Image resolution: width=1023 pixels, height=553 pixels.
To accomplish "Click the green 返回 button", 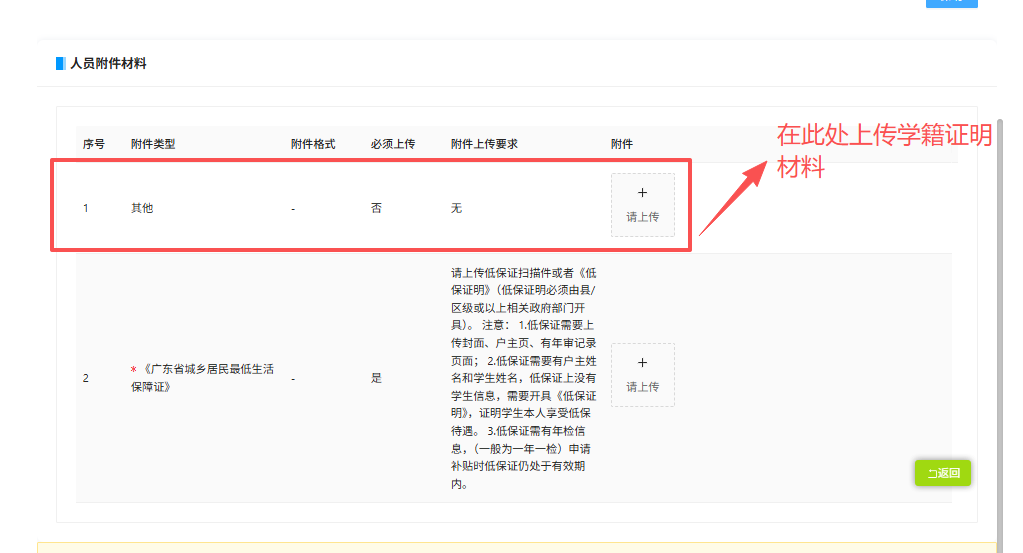I will coord(942,473).
